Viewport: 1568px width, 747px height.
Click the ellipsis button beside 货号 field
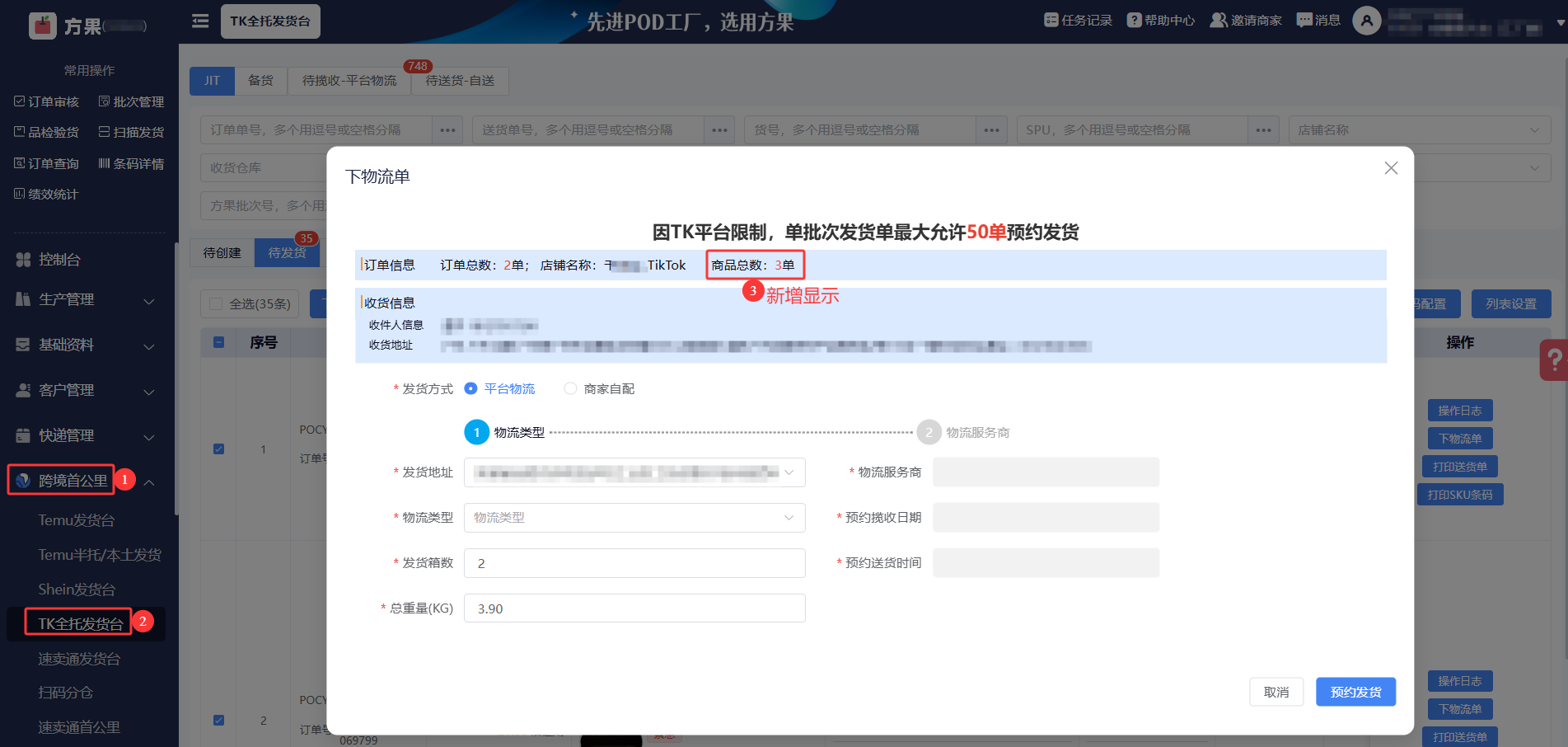click(x=991, y=130)
